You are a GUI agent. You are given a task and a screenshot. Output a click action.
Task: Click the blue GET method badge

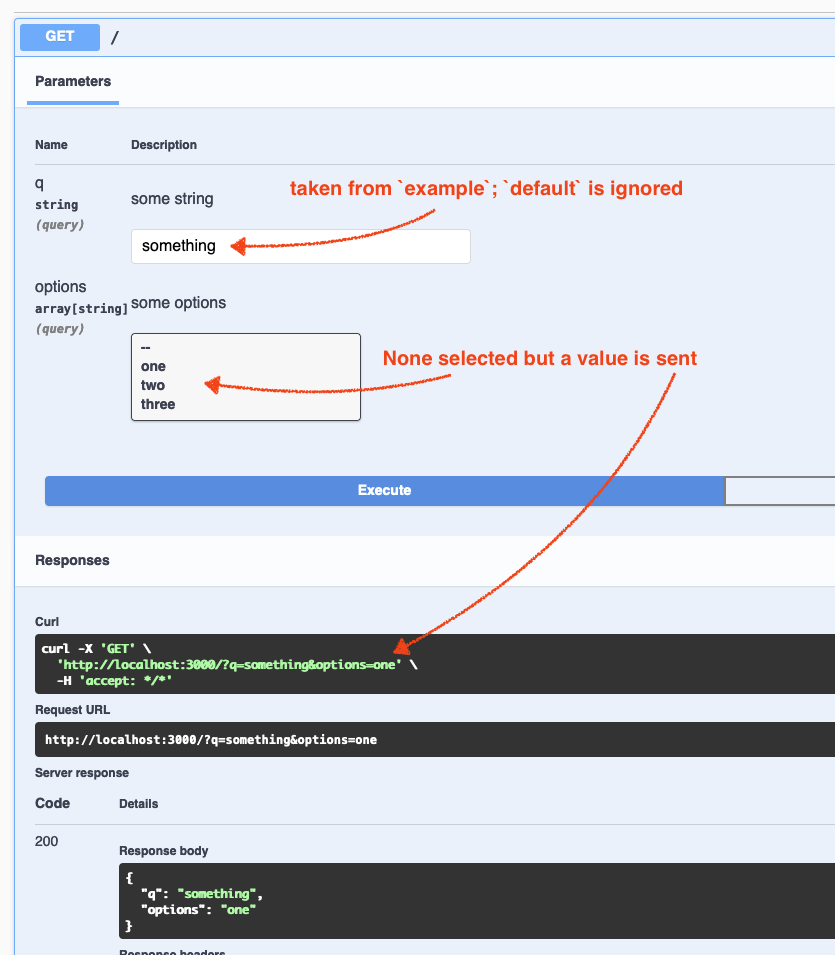tap(59, 36)
